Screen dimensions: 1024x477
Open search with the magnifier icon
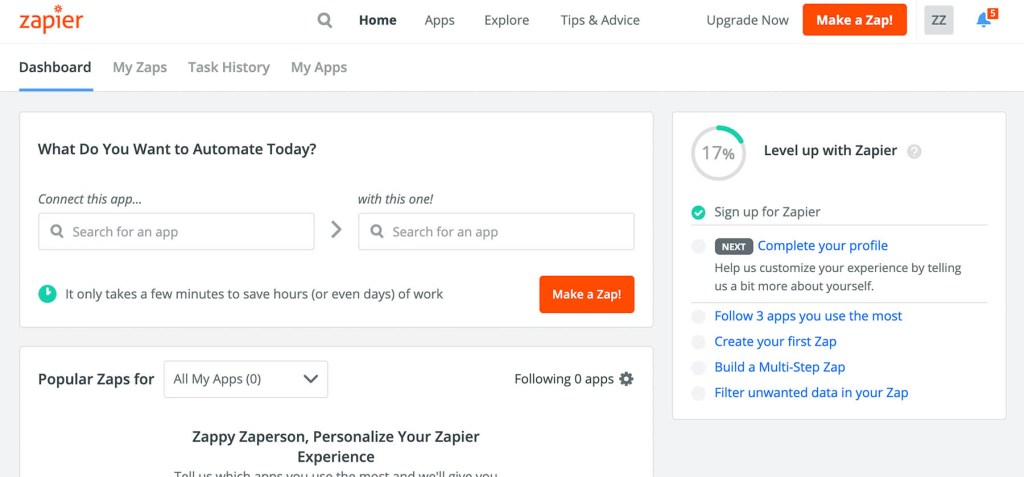tap(325, 20)
